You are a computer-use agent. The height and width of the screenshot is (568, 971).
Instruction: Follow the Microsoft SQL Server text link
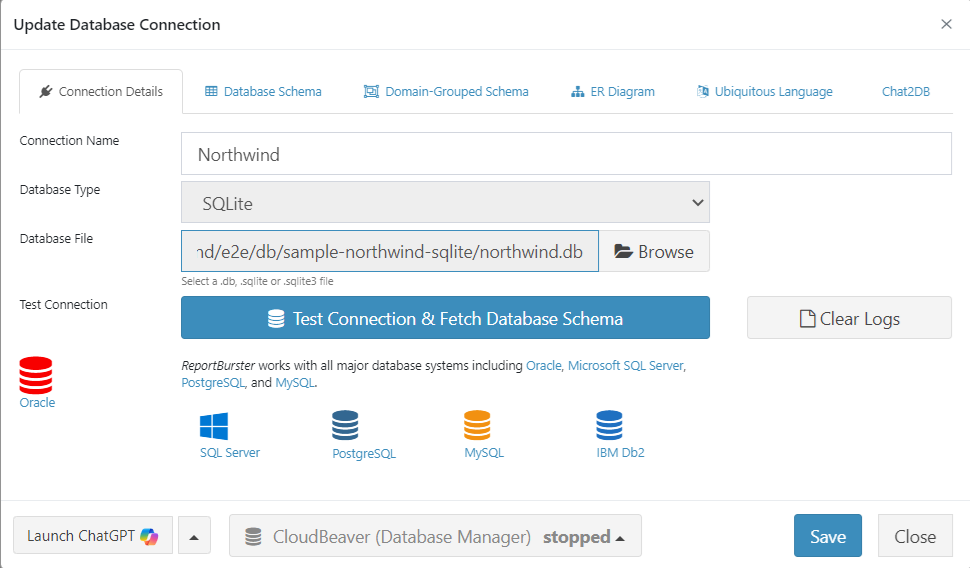pyautogui.click(x=626, y=366)
